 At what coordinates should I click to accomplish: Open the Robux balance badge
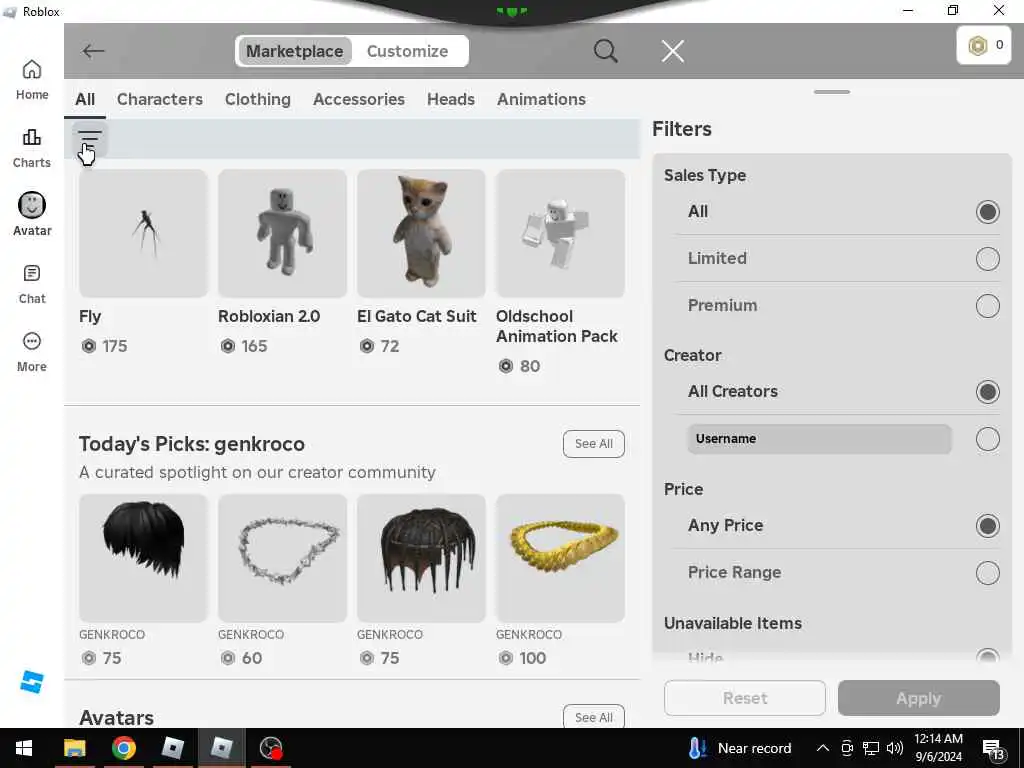point(984,45)
